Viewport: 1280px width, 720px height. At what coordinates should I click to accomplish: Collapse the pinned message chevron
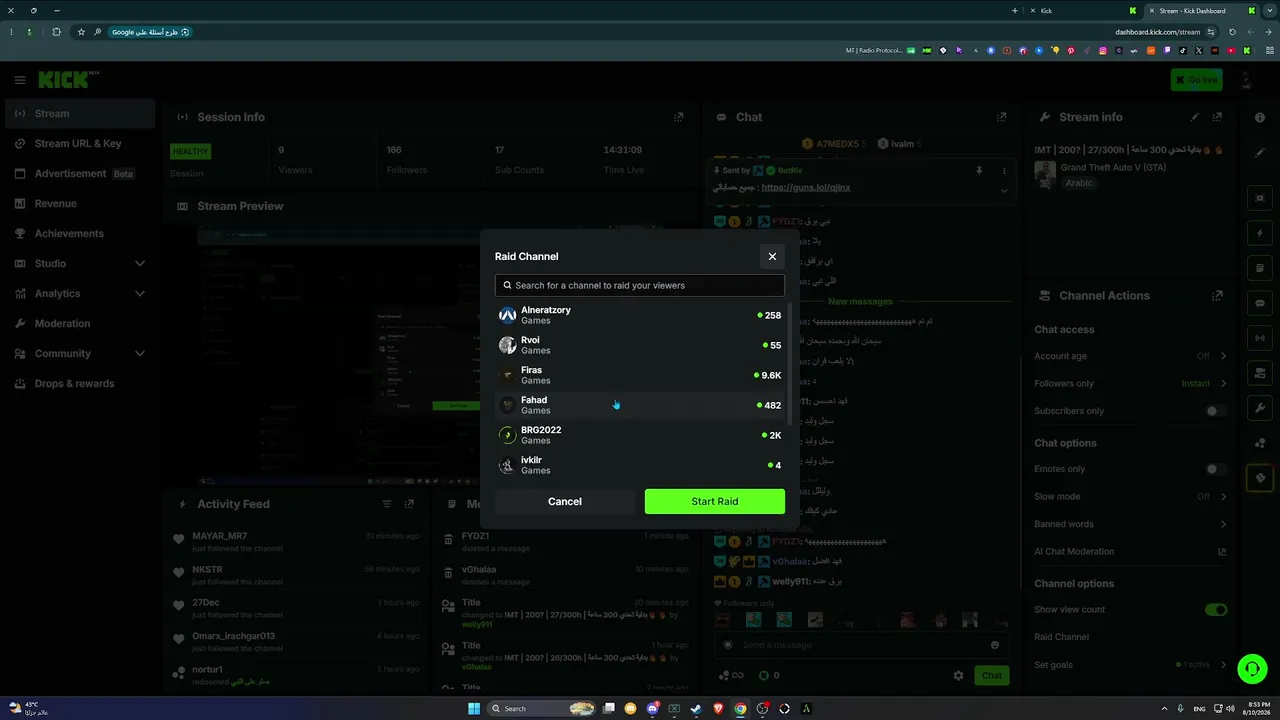click(x=1004, y=190)
